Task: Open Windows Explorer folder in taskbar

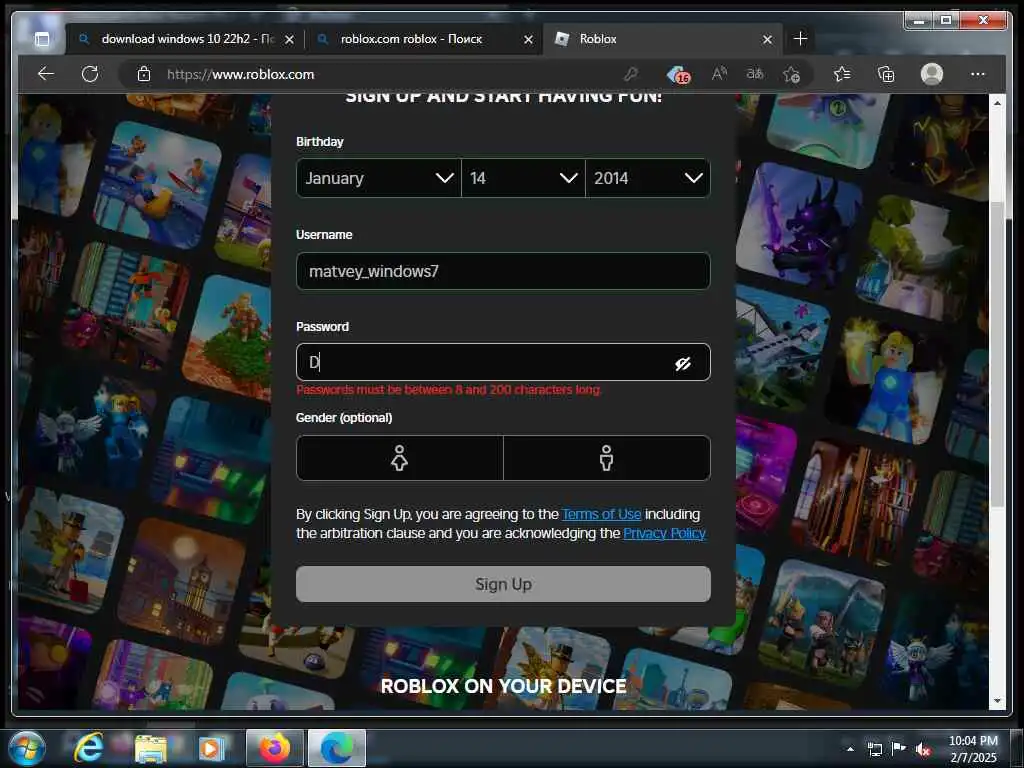Action: (x=150, y=748)
